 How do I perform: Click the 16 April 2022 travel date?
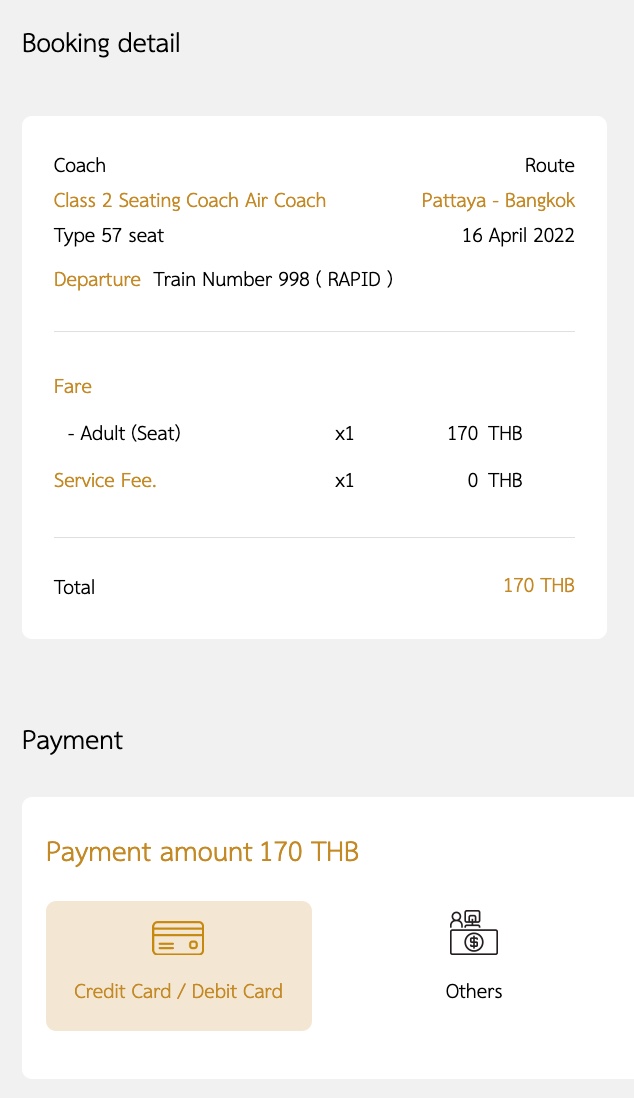(x=518, y=237)
